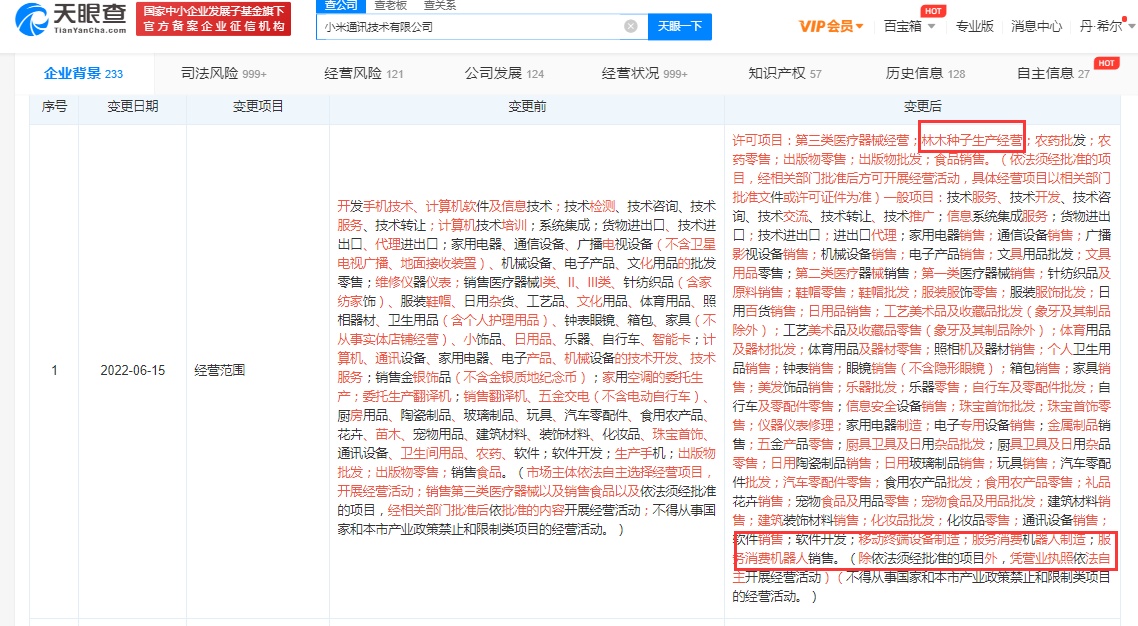Click the red 官方备案企业征信机构 banner

point(213,19)
